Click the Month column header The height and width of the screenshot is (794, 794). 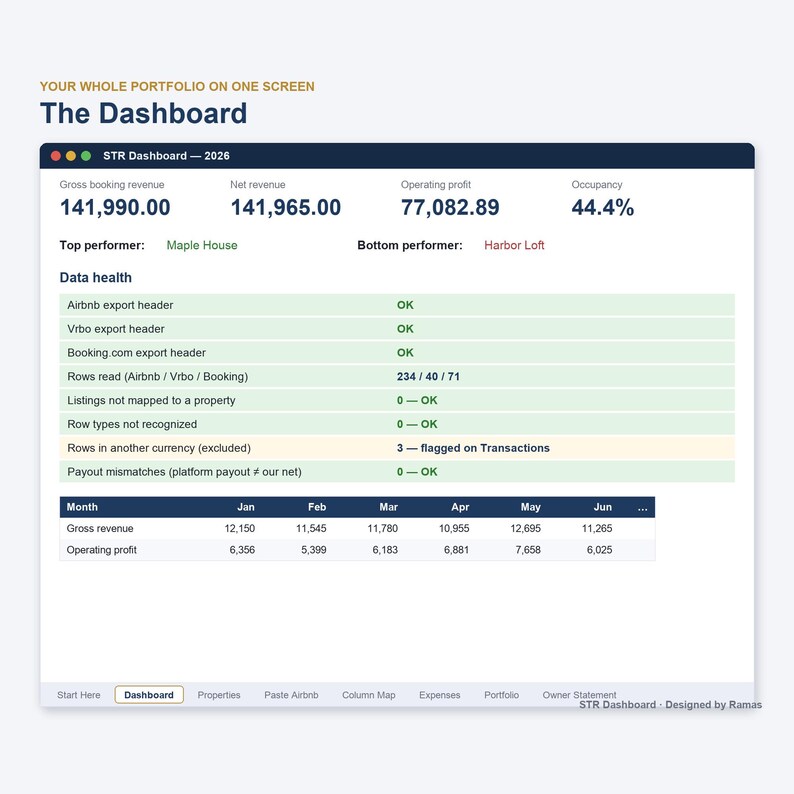(82, 507)
